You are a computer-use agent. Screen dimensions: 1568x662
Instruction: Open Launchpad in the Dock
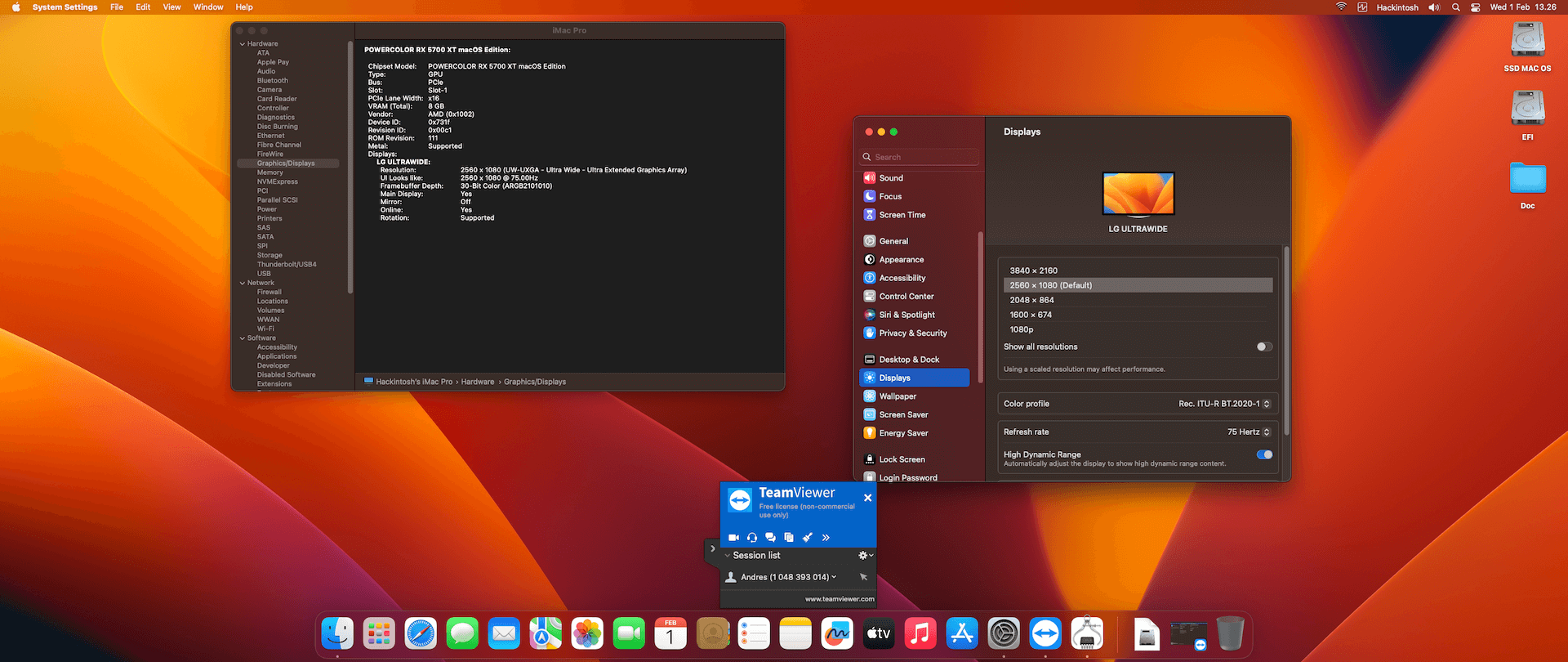(379, 633)
